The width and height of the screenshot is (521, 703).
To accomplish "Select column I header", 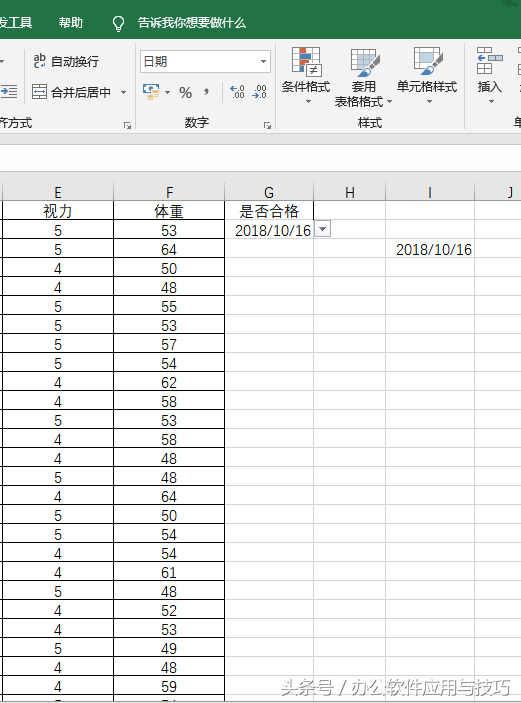I will point(430,192).
